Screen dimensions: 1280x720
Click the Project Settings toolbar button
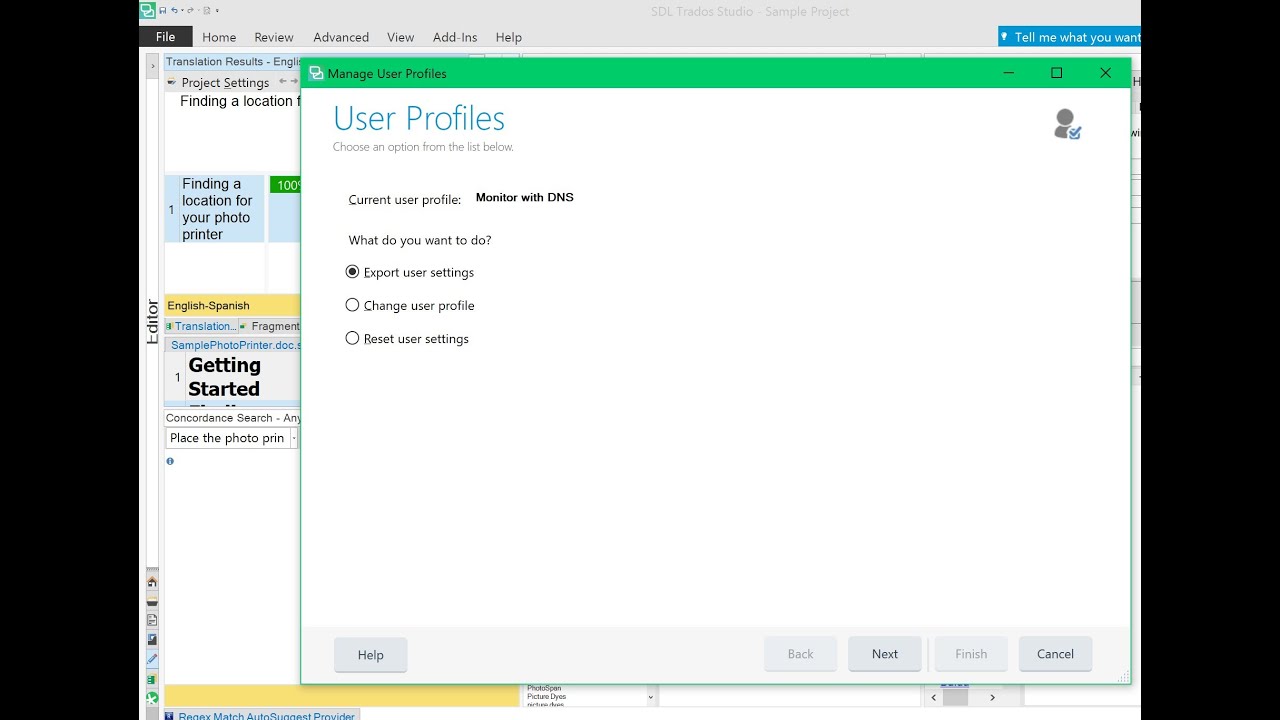coord(218,82)
